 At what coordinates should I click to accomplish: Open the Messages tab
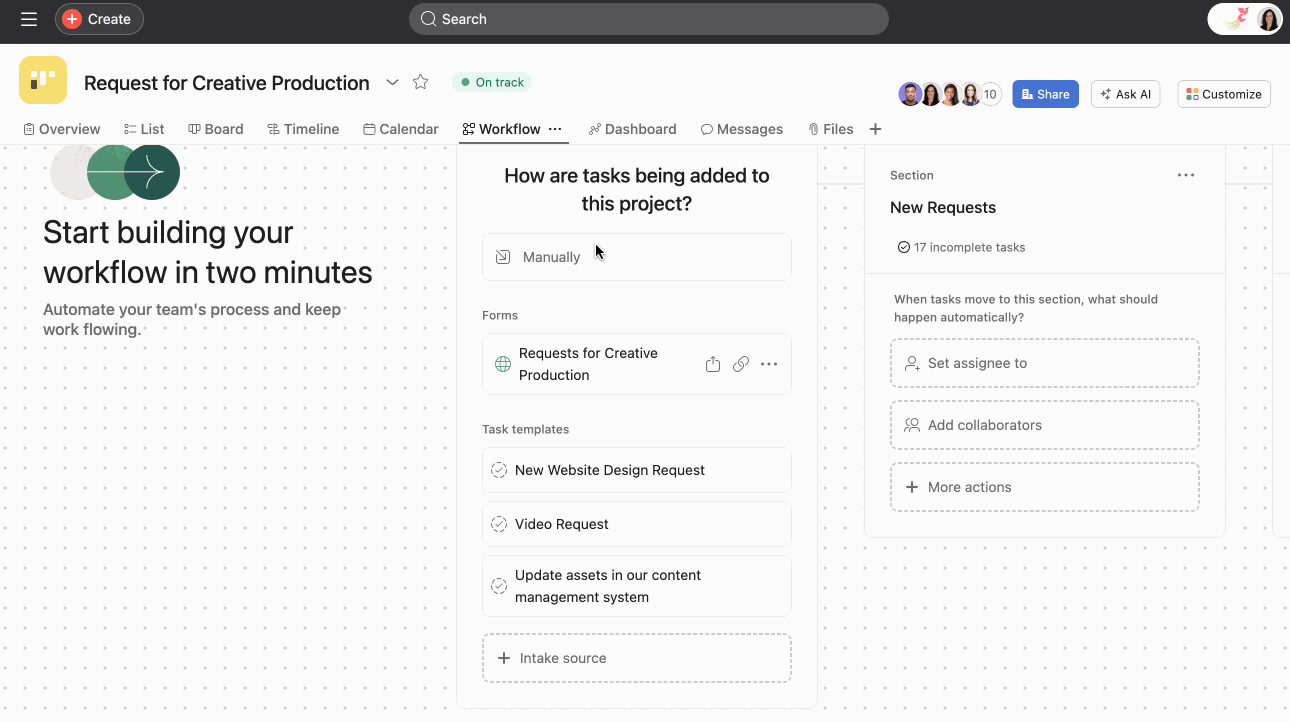(x=742, y=129)
